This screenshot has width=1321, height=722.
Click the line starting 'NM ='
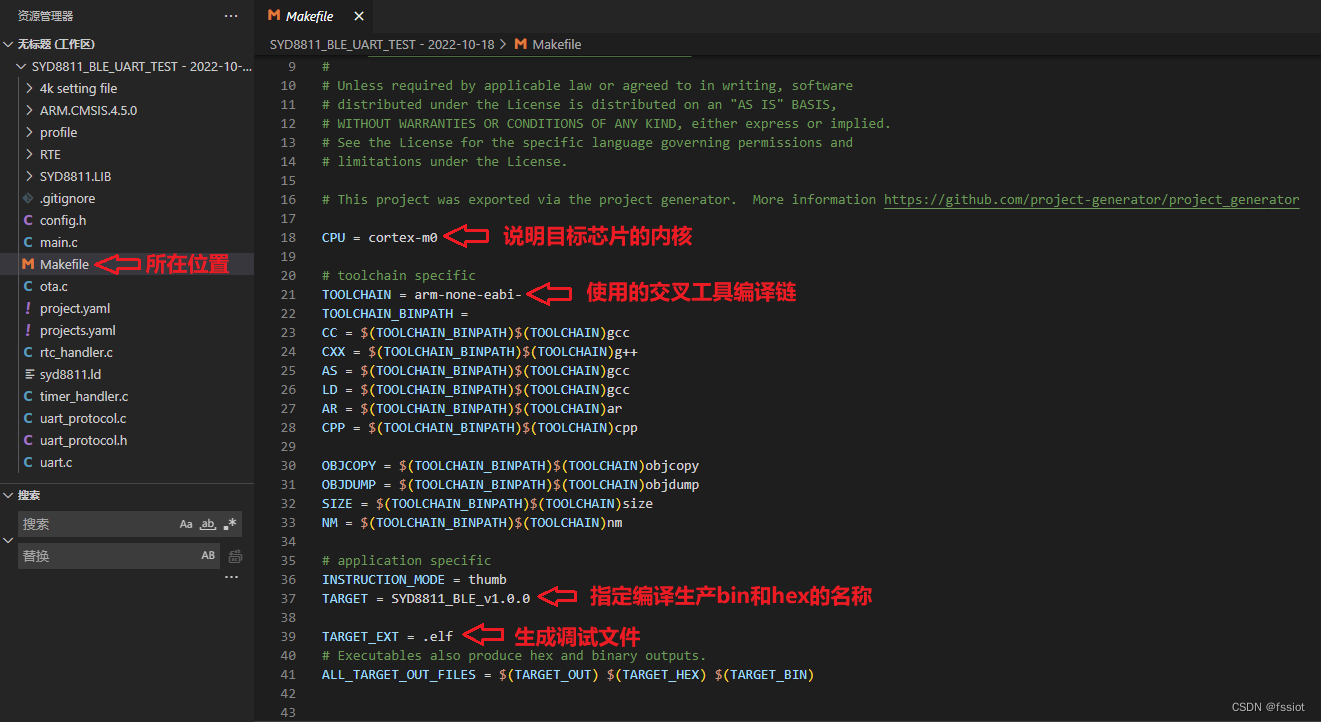pos(472,522)
